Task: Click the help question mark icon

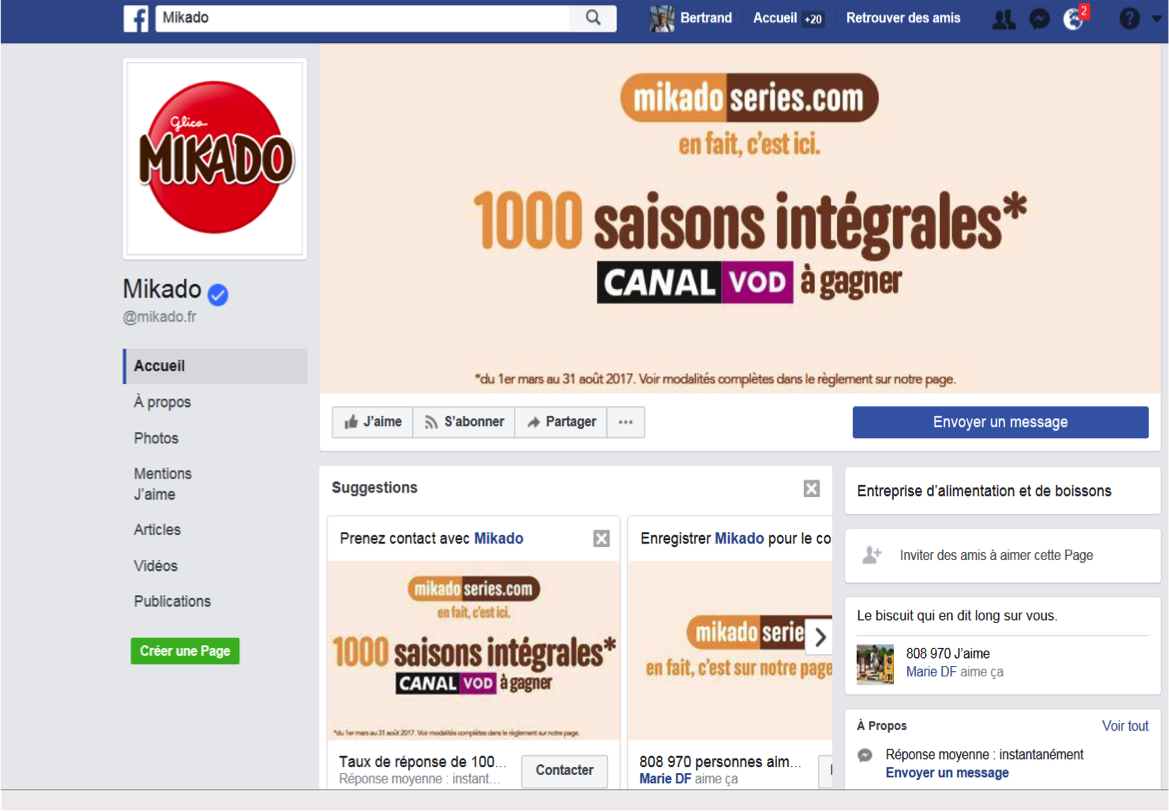Action: click(1129, 19)
